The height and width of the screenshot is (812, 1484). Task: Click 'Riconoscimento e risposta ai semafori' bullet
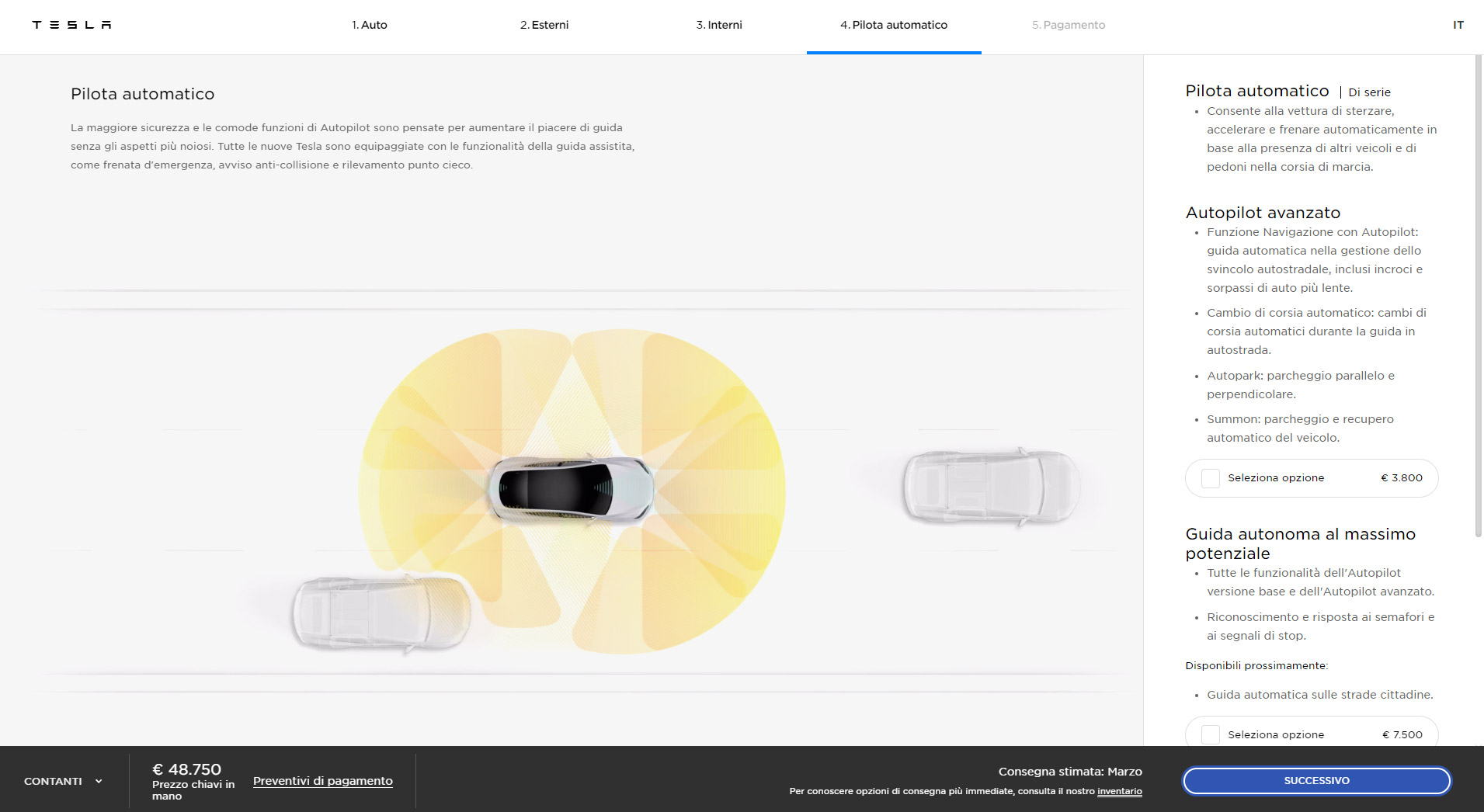pos(1321,626)
